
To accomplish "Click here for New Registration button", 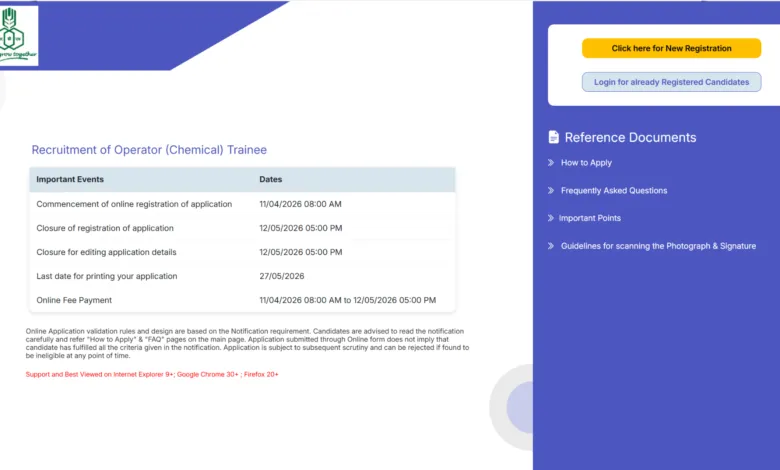I will coord(671,48).
